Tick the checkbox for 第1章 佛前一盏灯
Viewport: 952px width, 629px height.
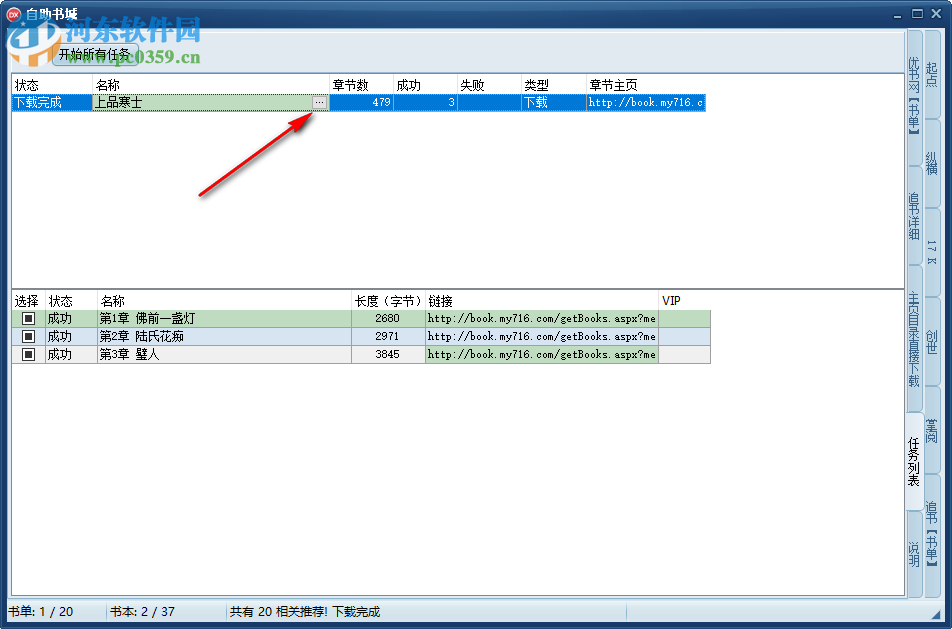pos(29,318)
